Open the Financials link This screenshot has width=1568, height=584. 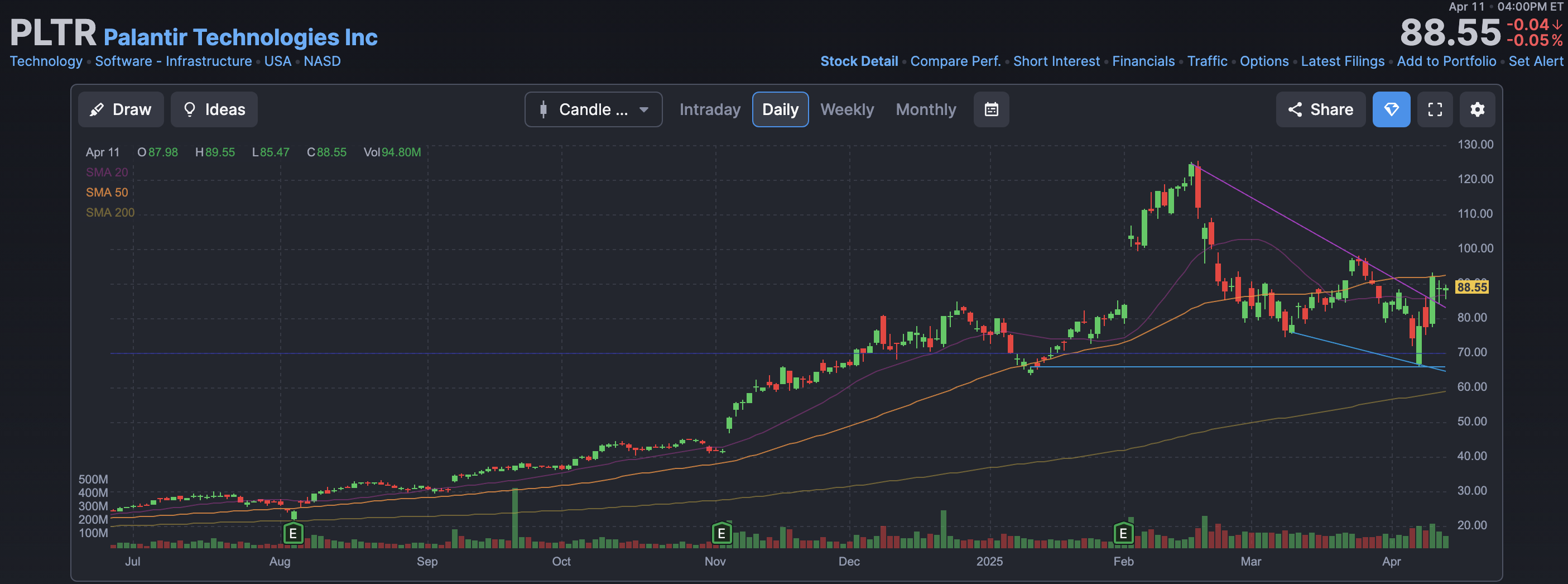pyautogui.click(x=1143, y=61)
